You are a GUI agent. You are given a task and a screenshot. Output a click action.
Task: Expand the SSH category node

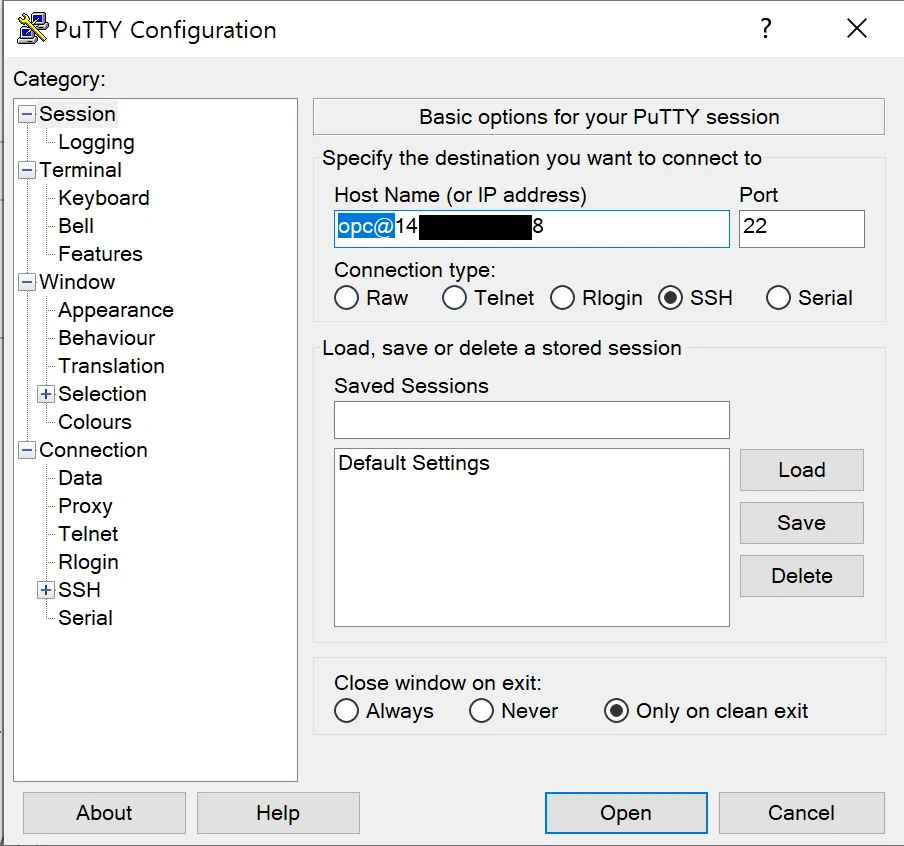pos(46,590)
